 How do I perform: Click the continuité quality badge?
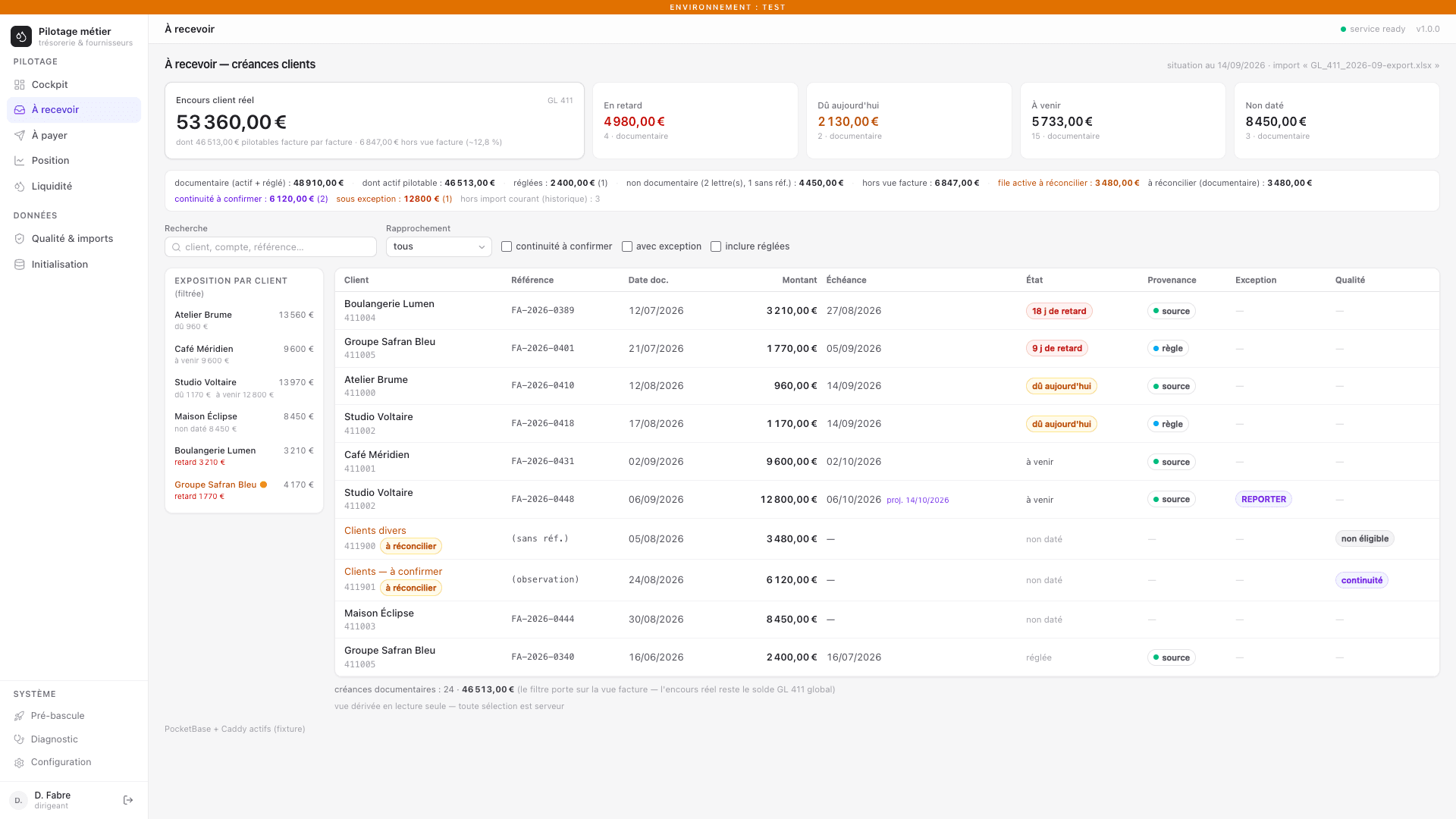coord(1361,580)
